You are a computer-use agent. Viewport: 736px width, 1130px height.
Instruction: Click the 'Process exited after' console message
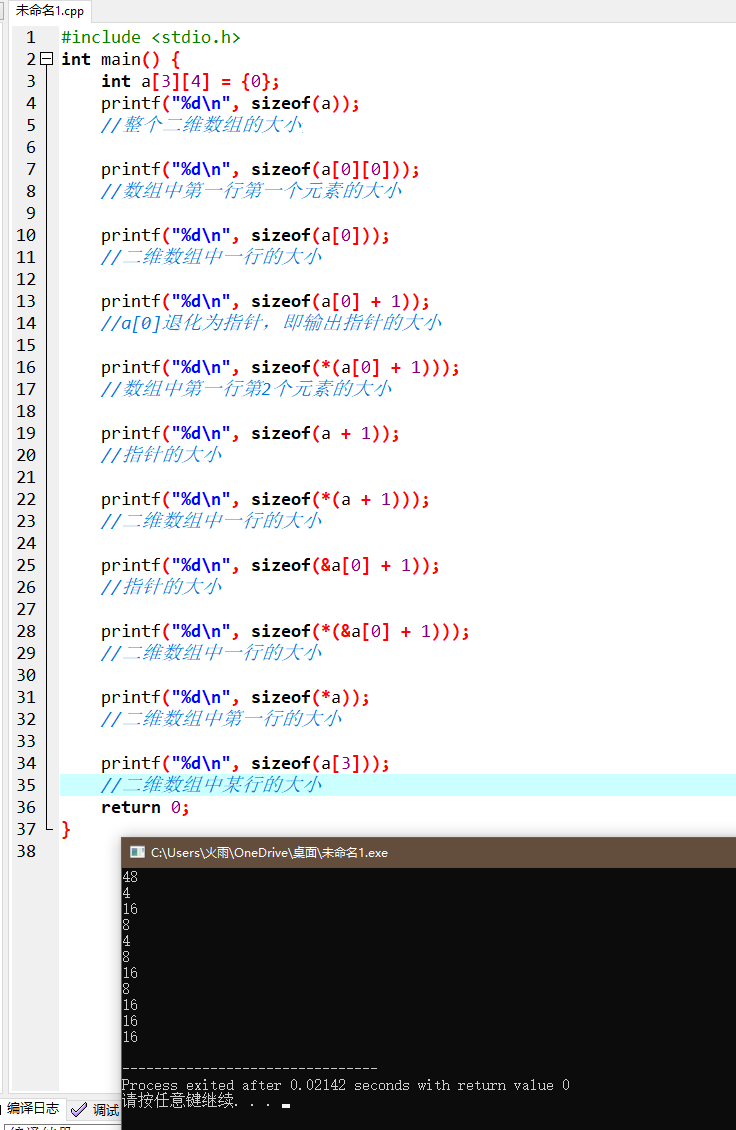pos(345,1085)
